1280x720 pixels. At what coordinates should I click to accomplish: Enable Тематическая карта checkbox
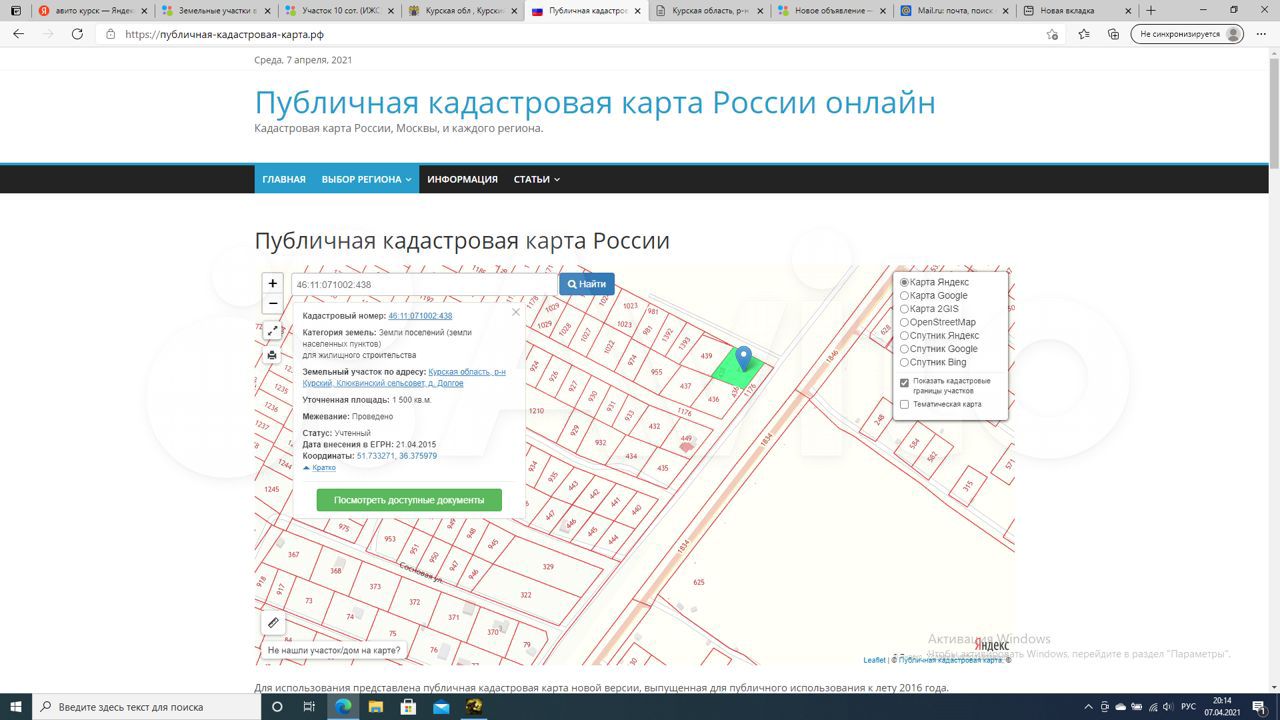(904, 404)
